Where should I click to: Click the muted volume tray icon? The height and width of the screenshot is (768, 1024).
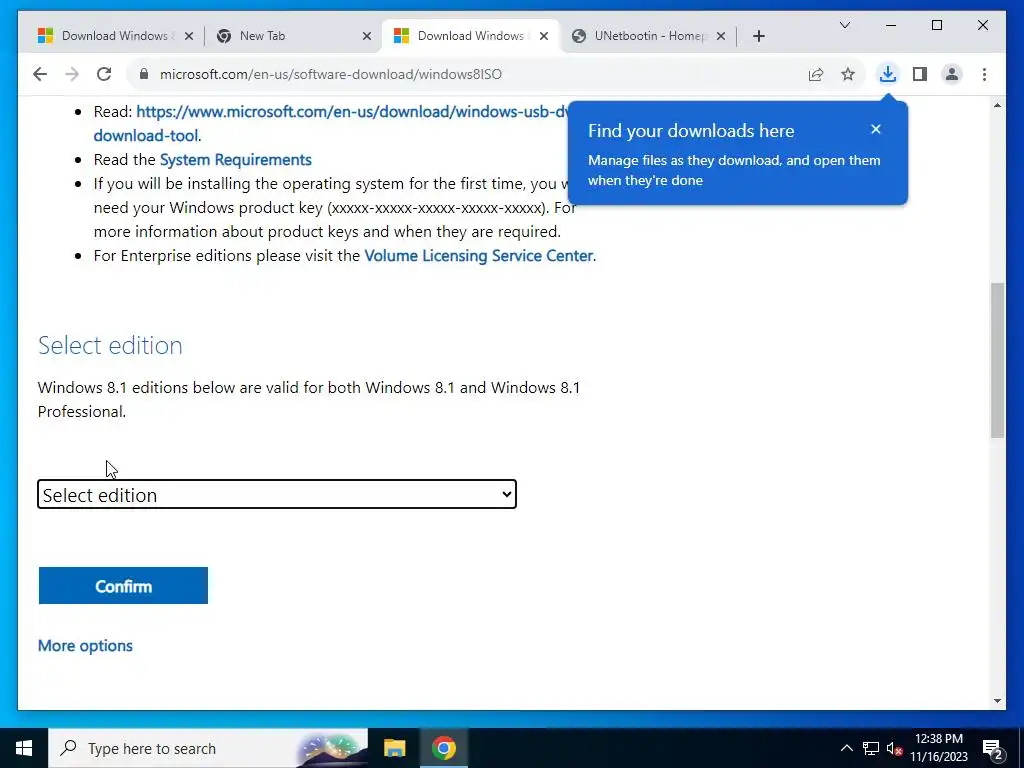(x=894, y=748)
